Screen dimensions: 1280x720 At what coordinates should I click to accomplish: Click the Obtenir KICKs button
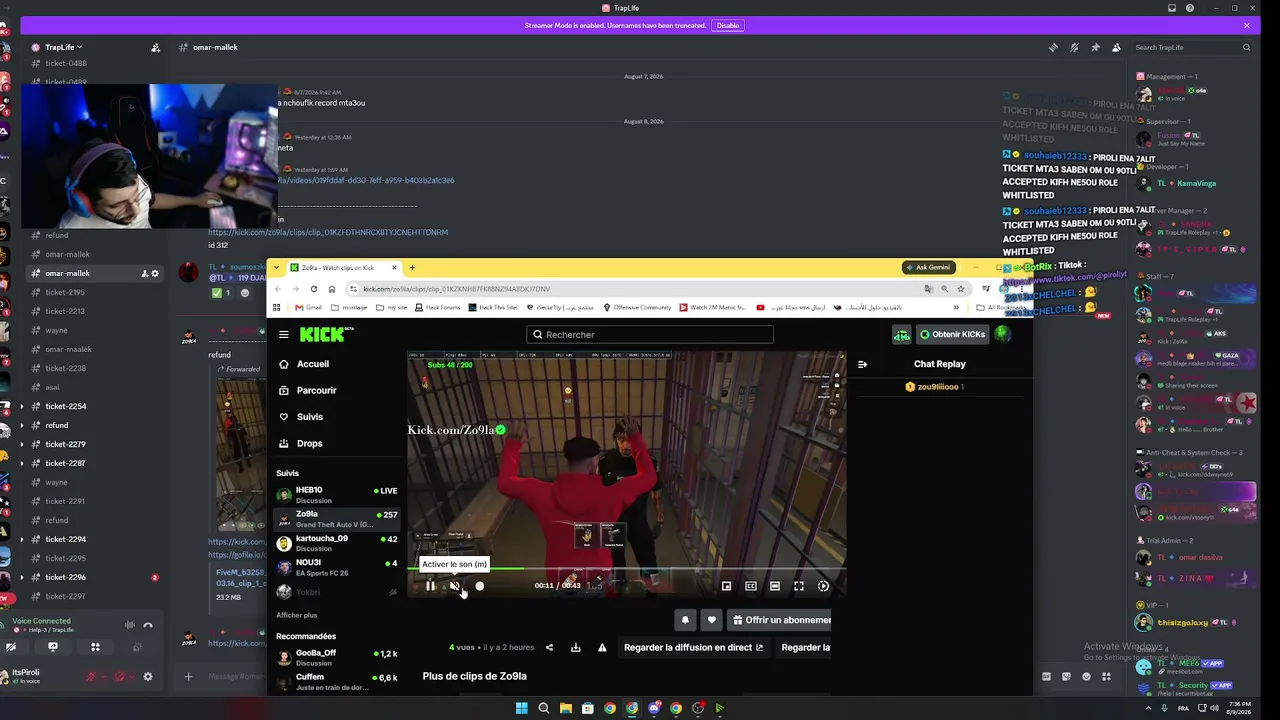click(x=951, y=335)
